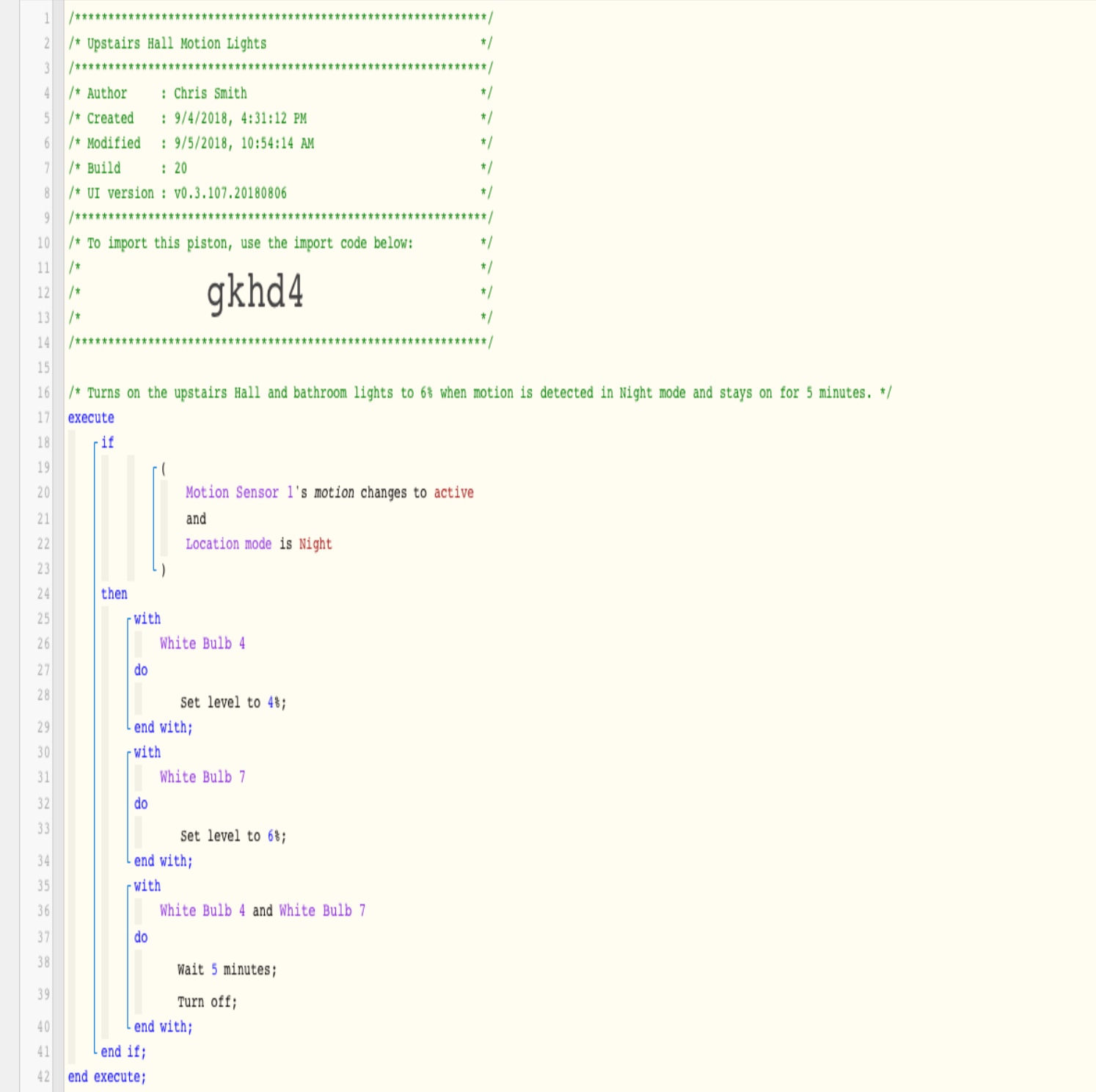This screenshot has width=1096, height=1092.
Task: Select the 'Upstairs Hall Motion Lights' title comment
Action: (x=177, y=43)
